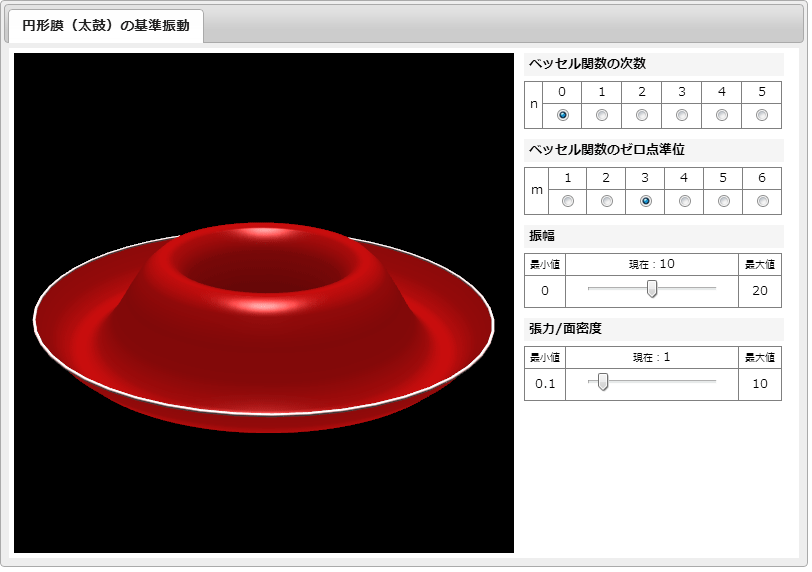This screenshot has height=572, width=812.
Task: Select Bessel order n = 2 radio button
Action: [x=644, y=115]
